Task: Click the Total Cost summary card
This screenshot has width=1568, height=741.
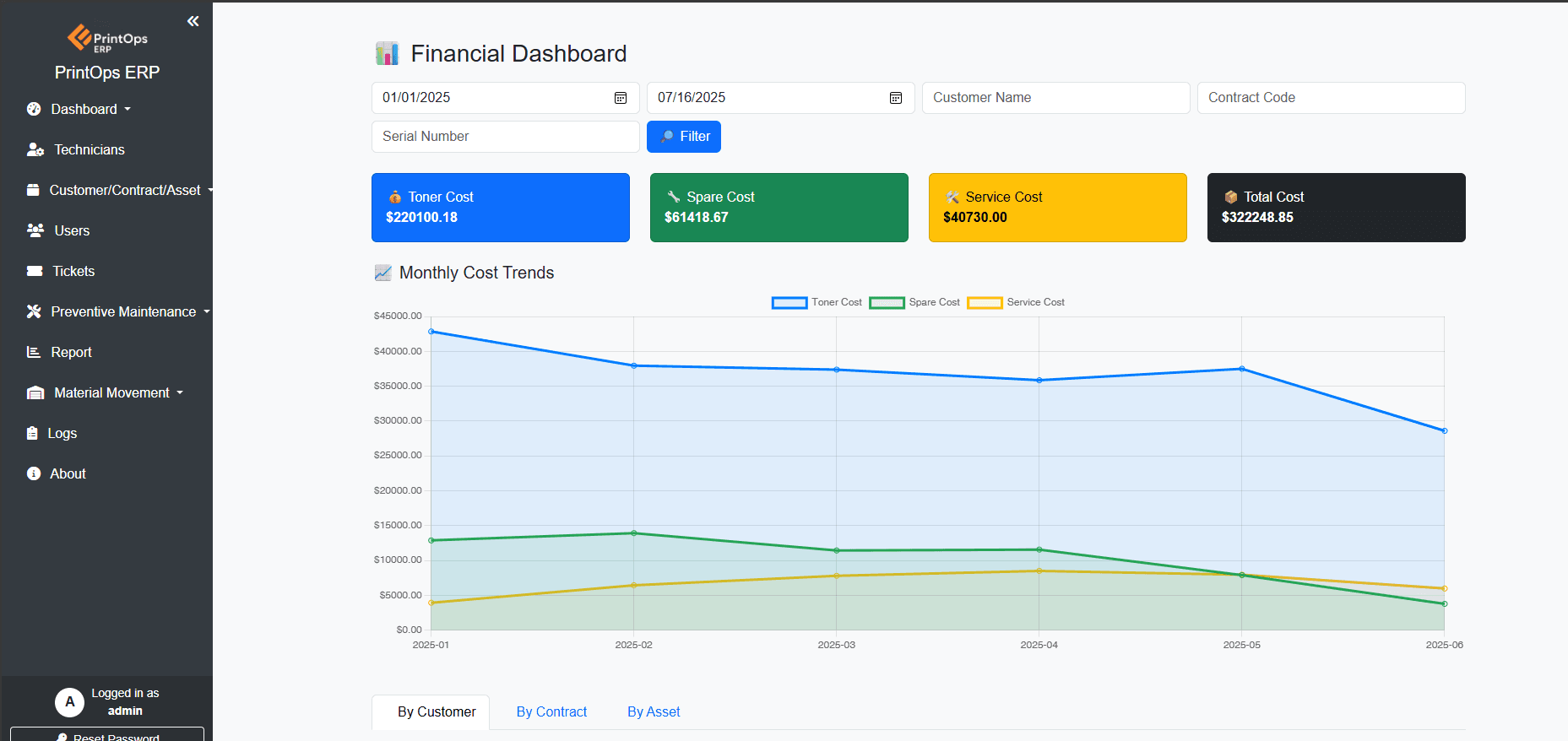Action: tap(1337, 208)
